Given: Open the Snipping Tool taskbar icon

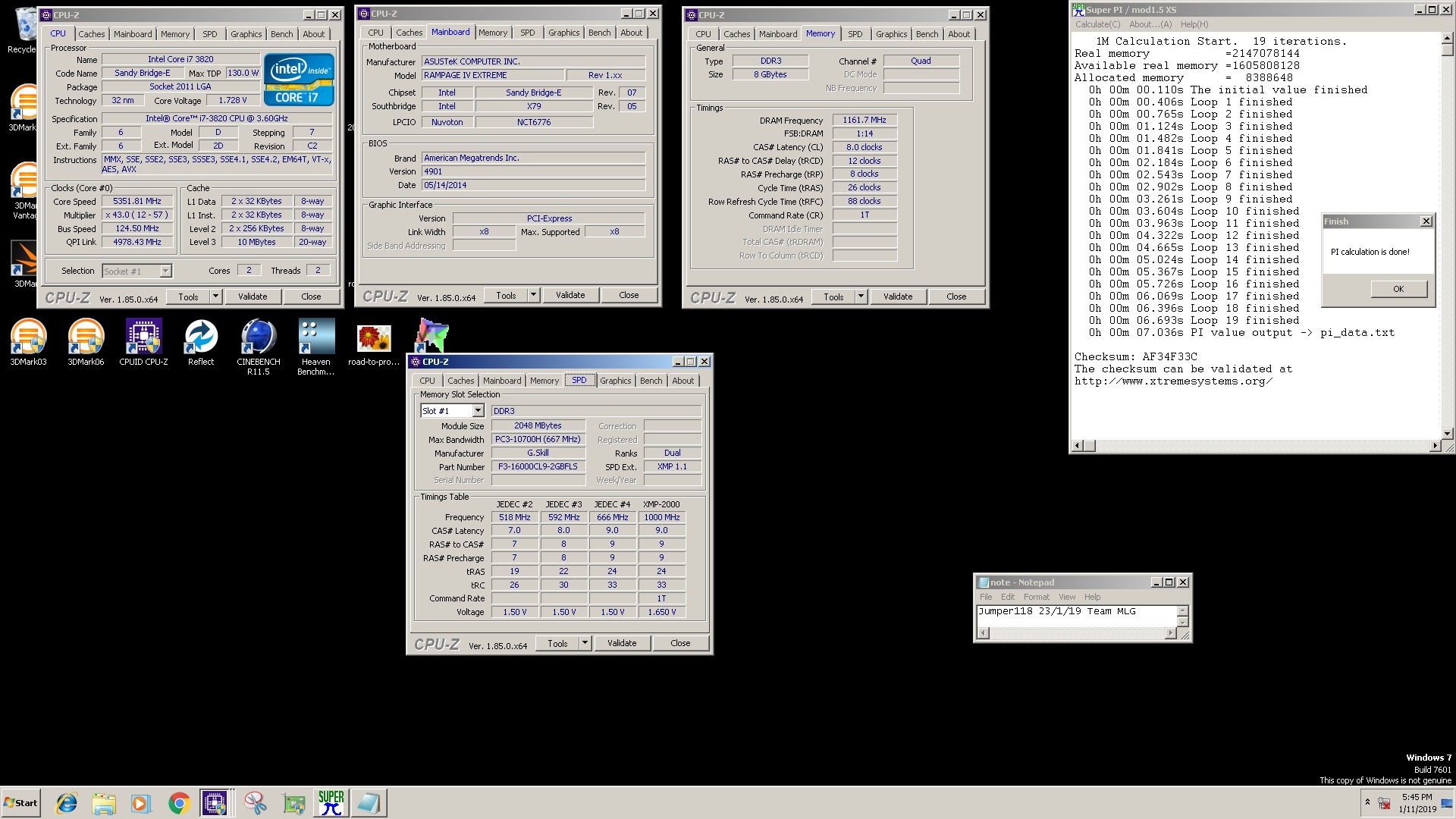Looking at the screenshot, I should [x=256, y=803].
